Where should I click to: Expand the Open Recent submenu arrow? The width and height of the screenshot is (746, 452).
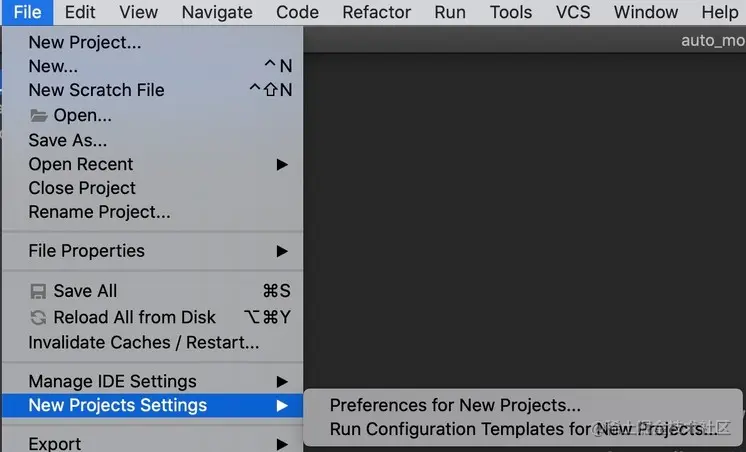282,164
